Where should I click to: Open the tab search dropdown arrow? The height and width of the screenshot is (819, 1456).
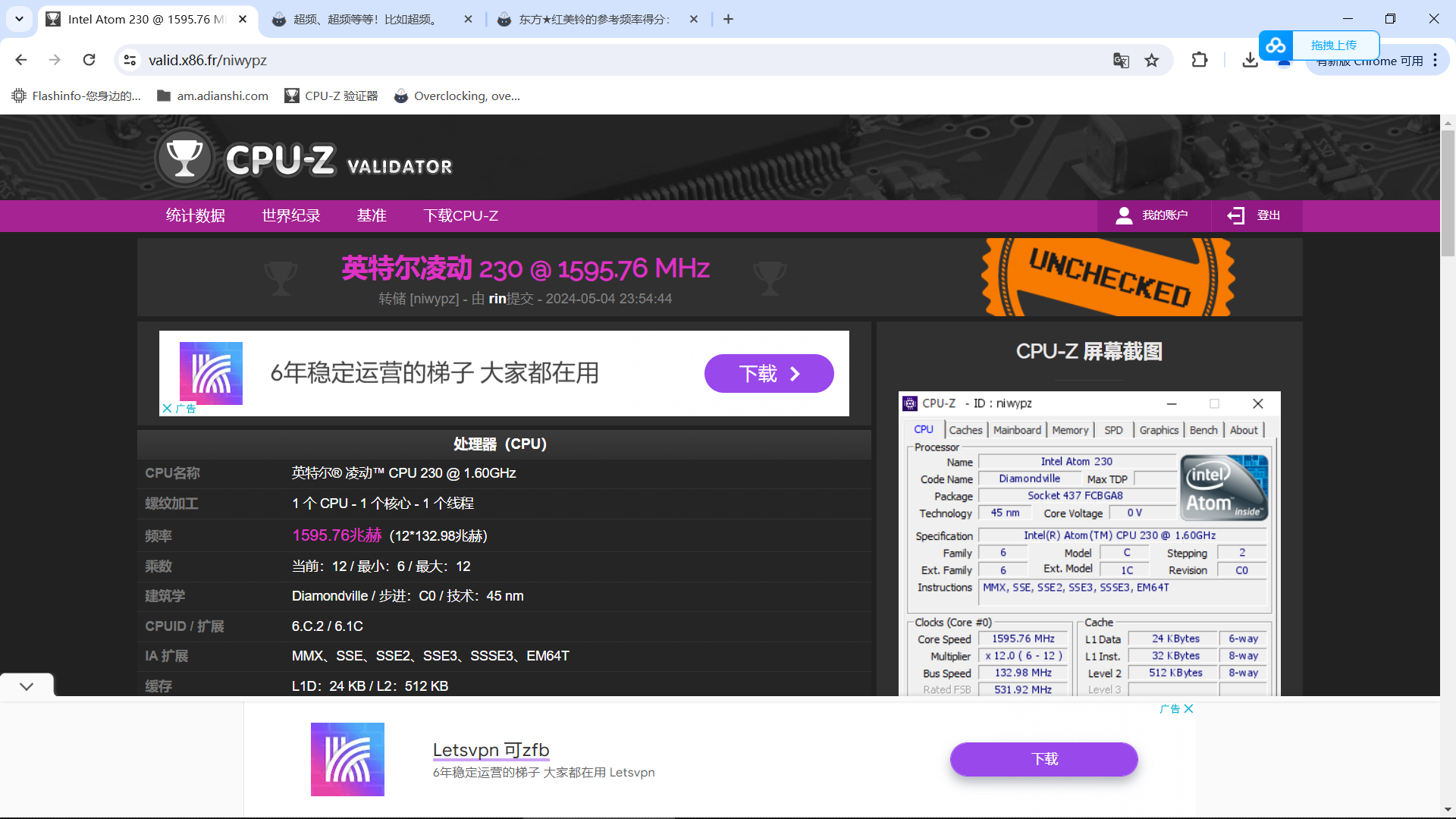point(19,19)
